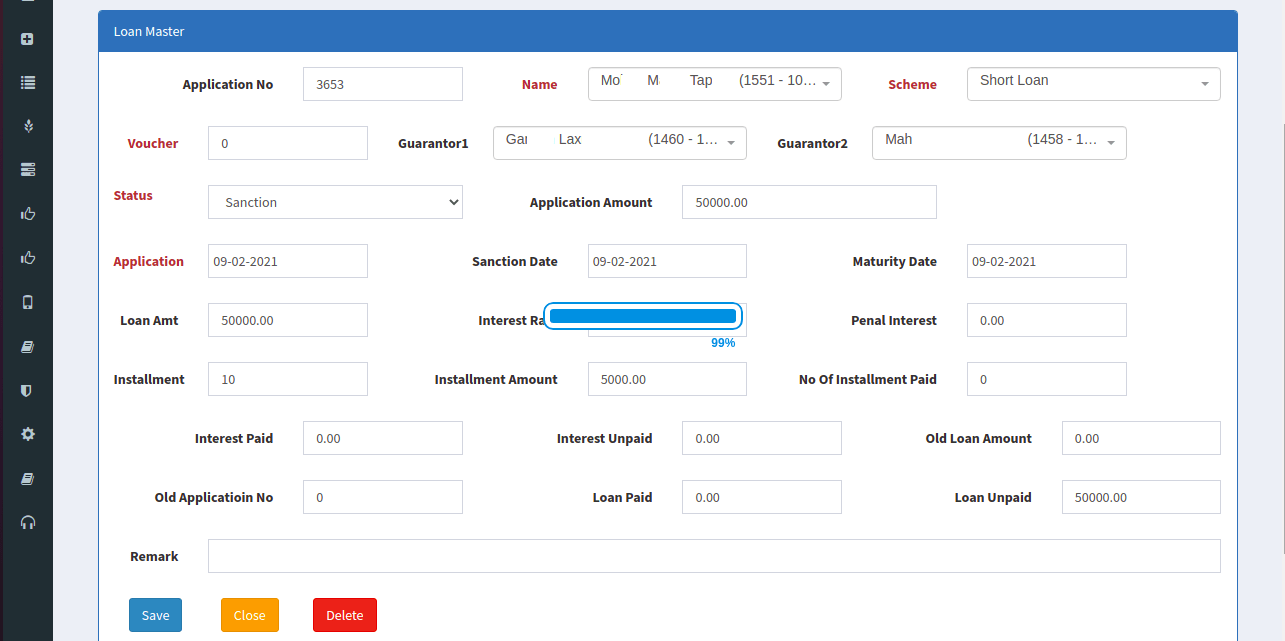Select the leaf icon in the sidebar
This screenshot has height=641, width=1285.
pyautogui.click(x=27, y=126)
